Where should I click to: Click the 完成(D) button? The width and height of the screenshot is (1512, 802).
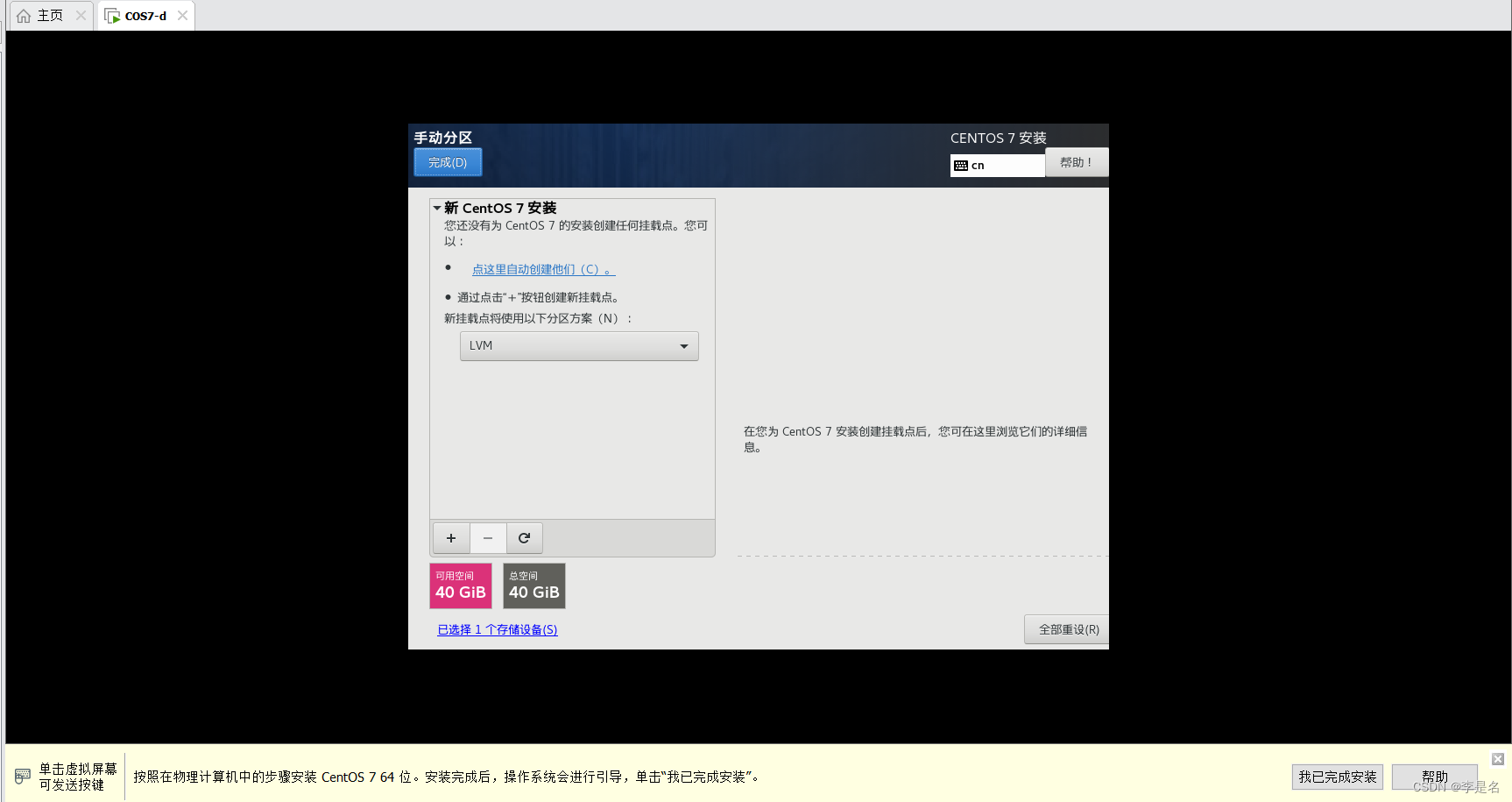coord(448,162)
